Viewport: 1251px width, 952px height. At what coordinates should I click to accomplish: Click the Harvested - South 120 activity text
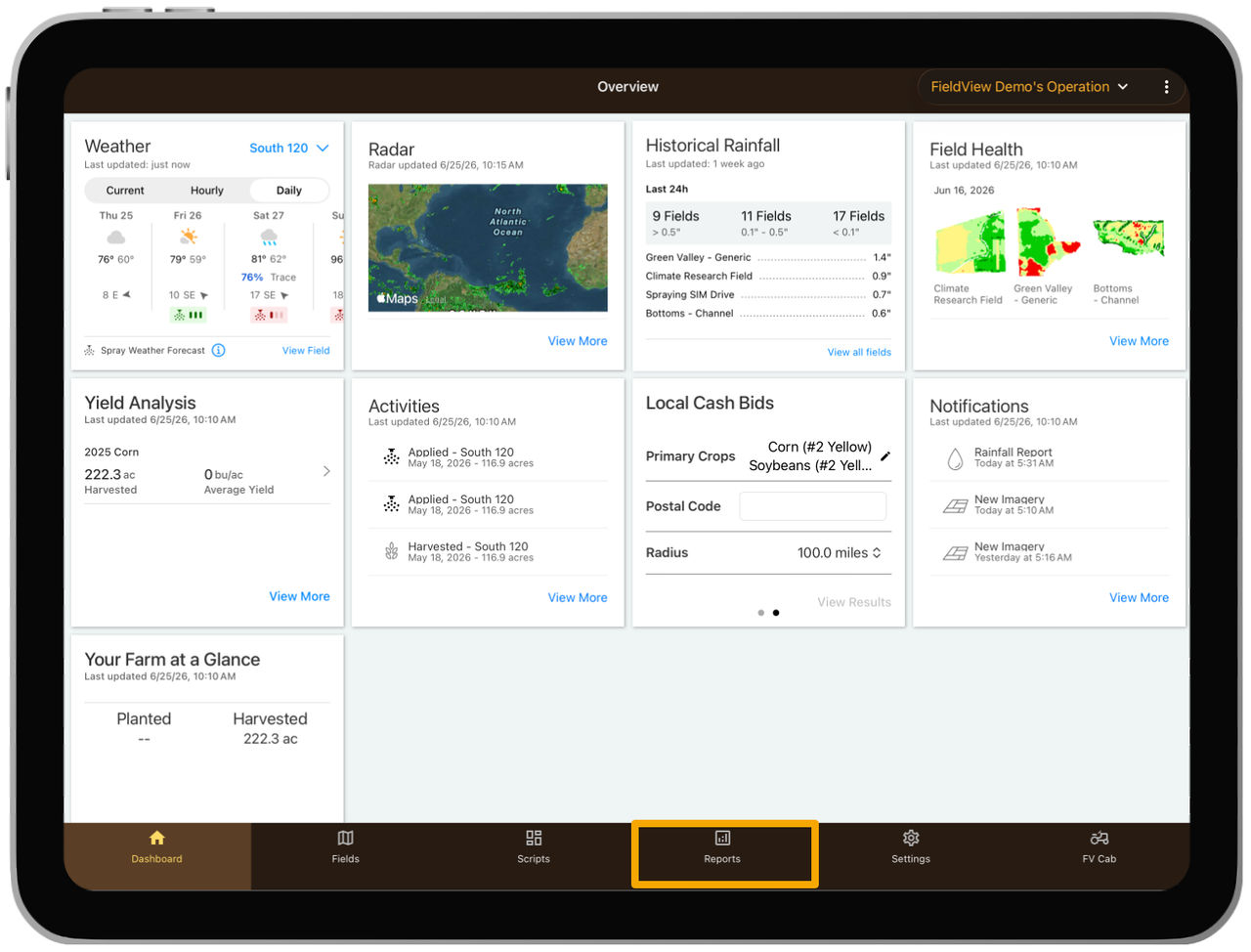click(468, 546)
